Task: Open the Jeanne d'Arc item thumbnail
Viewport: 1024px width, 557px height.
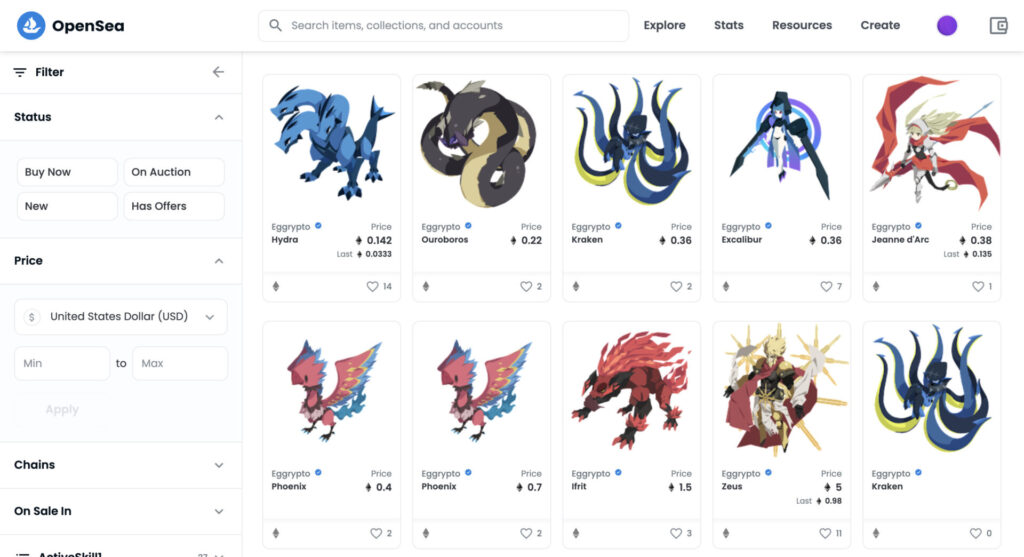Action: (931, 142)
